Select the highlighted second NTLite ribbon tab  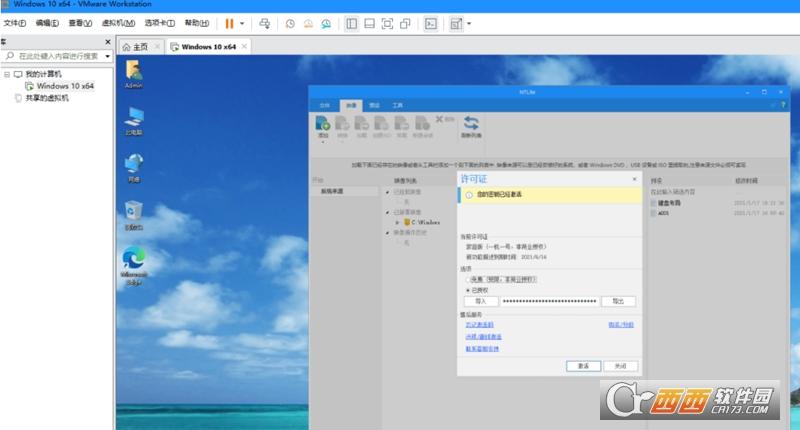[x=351, y=105]
